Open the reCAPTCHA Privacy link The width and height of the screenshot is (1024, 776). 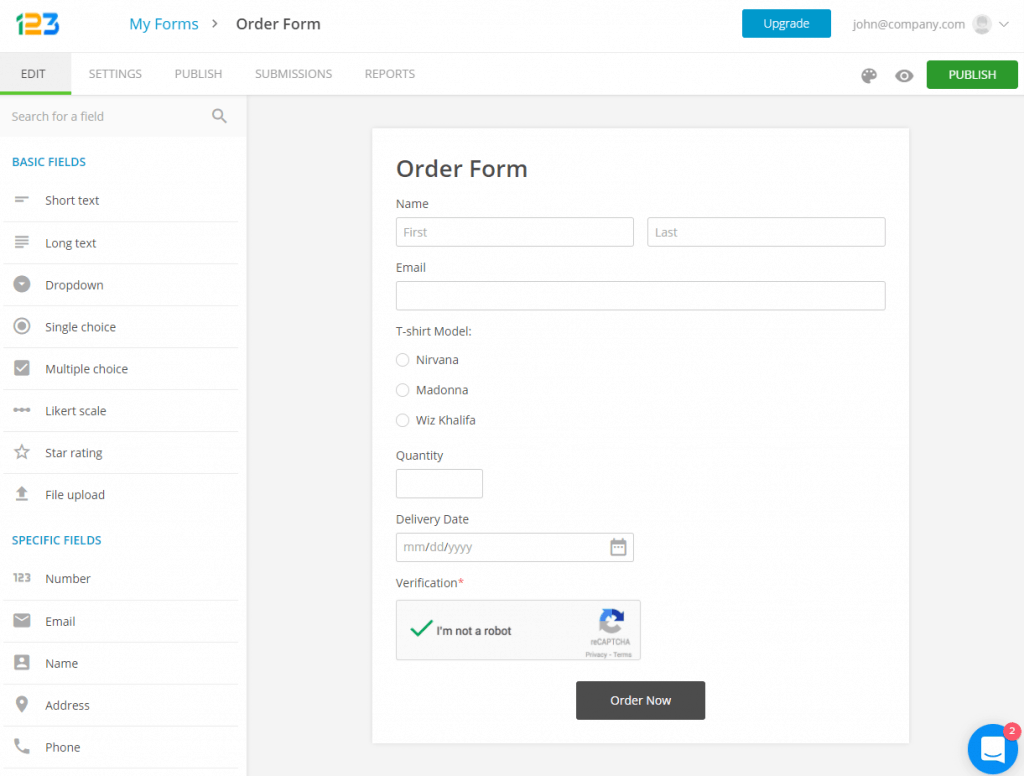point(595,655)
